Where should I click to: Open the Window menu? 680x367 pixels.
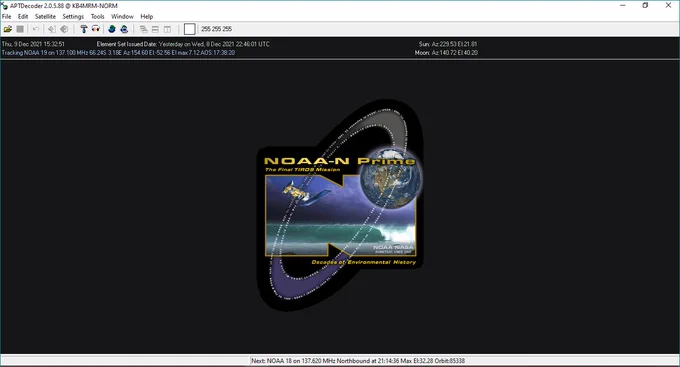click(x=122, y=16)
